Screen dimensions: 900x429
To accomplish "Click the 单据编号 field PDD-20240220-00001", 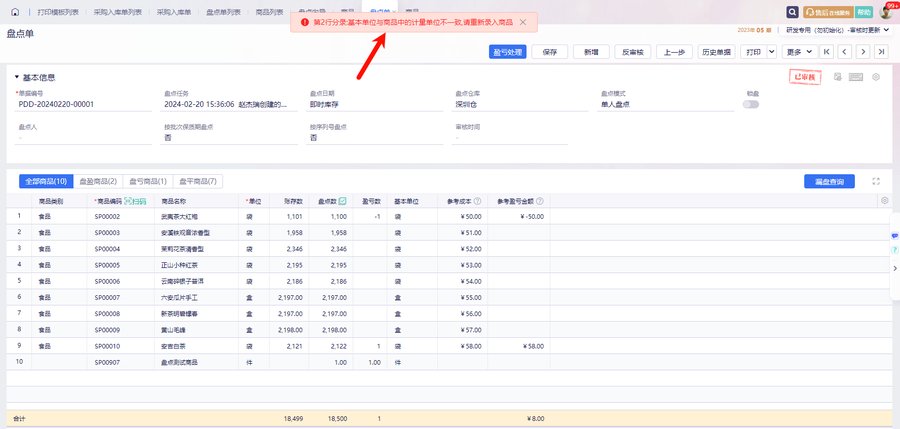I will coord(84,105).
